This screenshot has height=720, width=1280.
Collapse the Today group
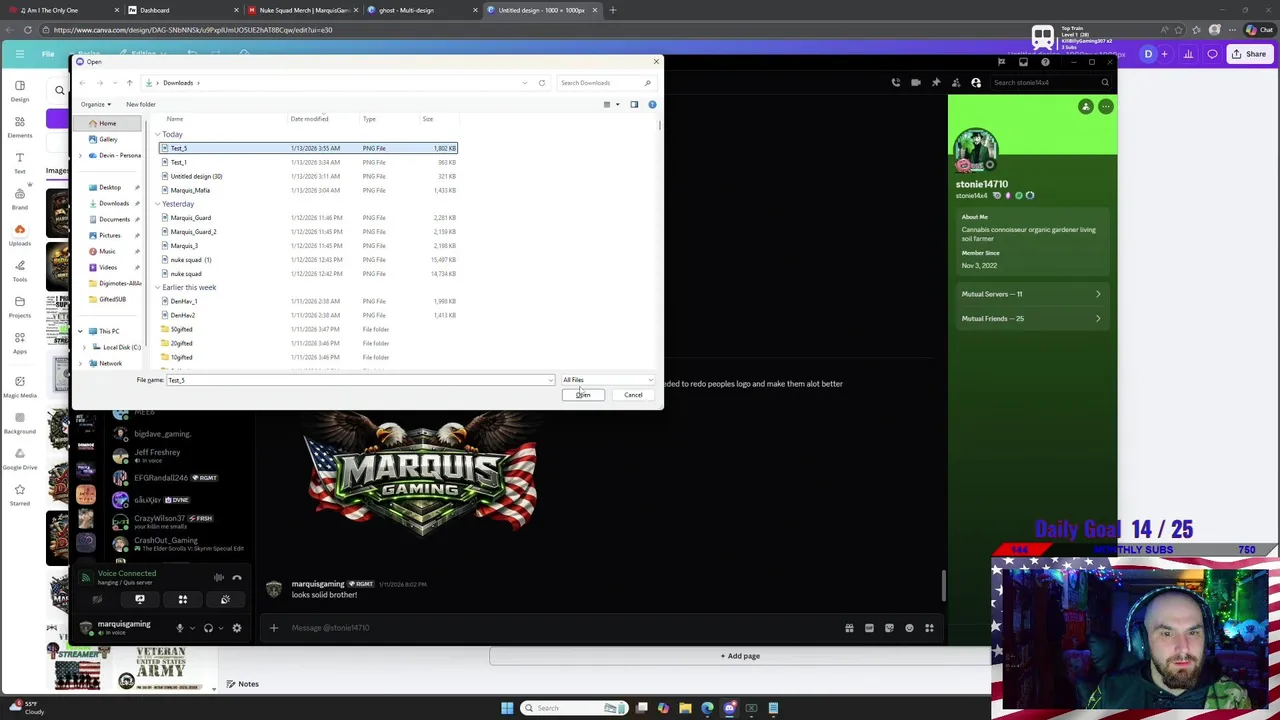pos(157,134)
